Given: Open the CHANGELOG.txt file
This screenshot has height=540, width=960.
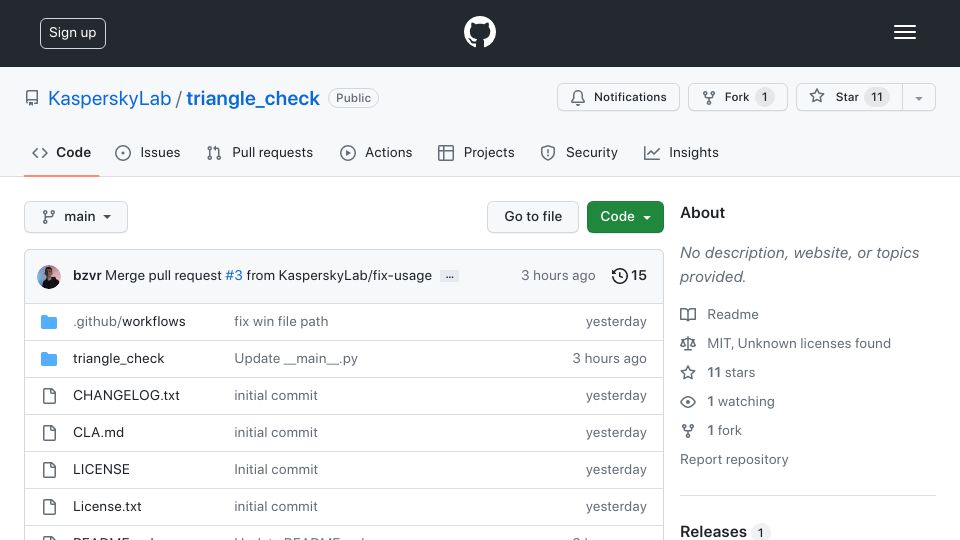Looking at the screenshot, I should (126, 396).
